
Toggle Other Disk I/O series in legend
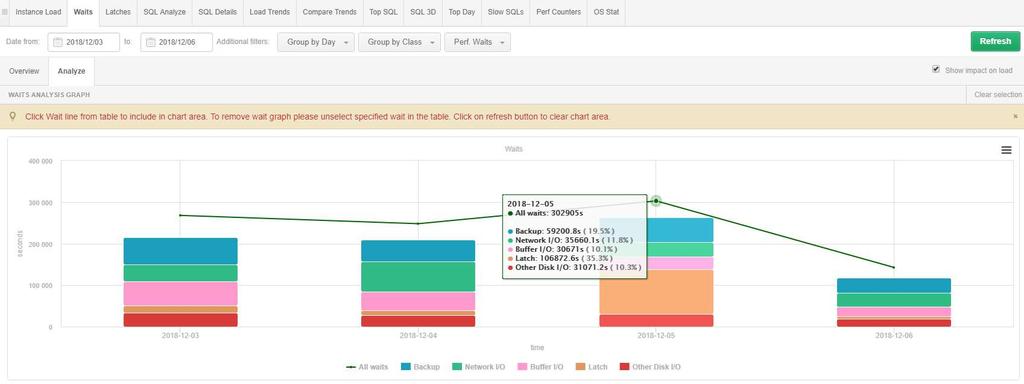click(x=649, y=367)
